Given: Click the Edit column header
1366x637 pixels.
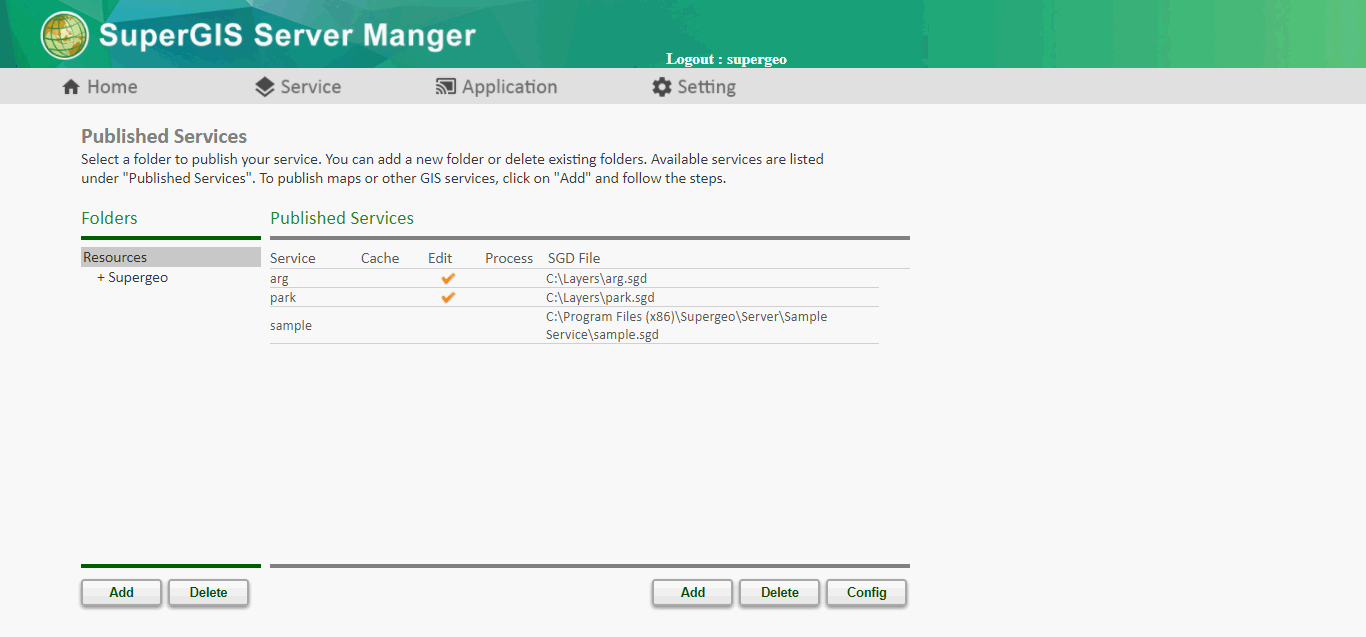Looking at the screenshot, I should coord(440,258).
